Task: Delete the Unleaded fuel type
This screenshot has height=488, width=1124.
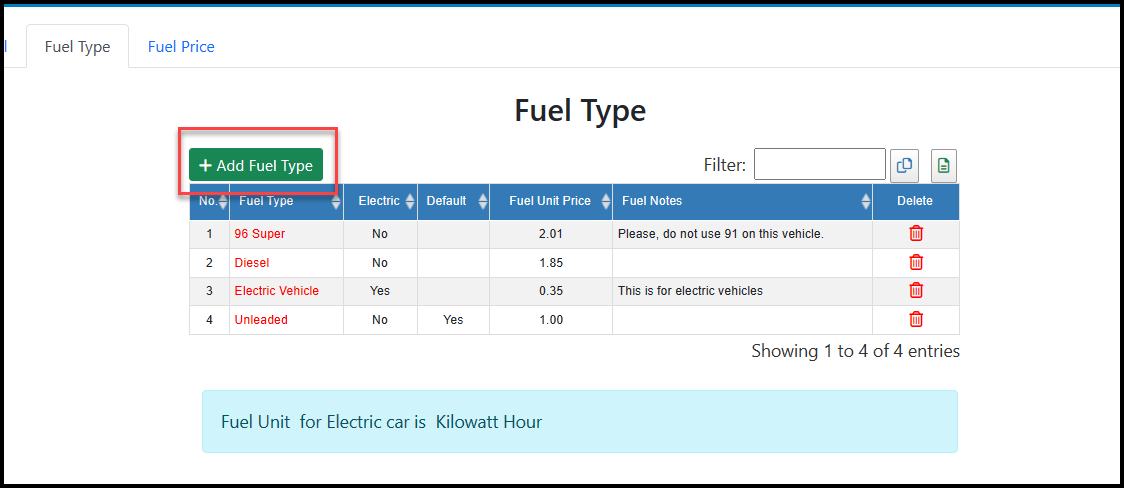Action: tap(915, 320)
